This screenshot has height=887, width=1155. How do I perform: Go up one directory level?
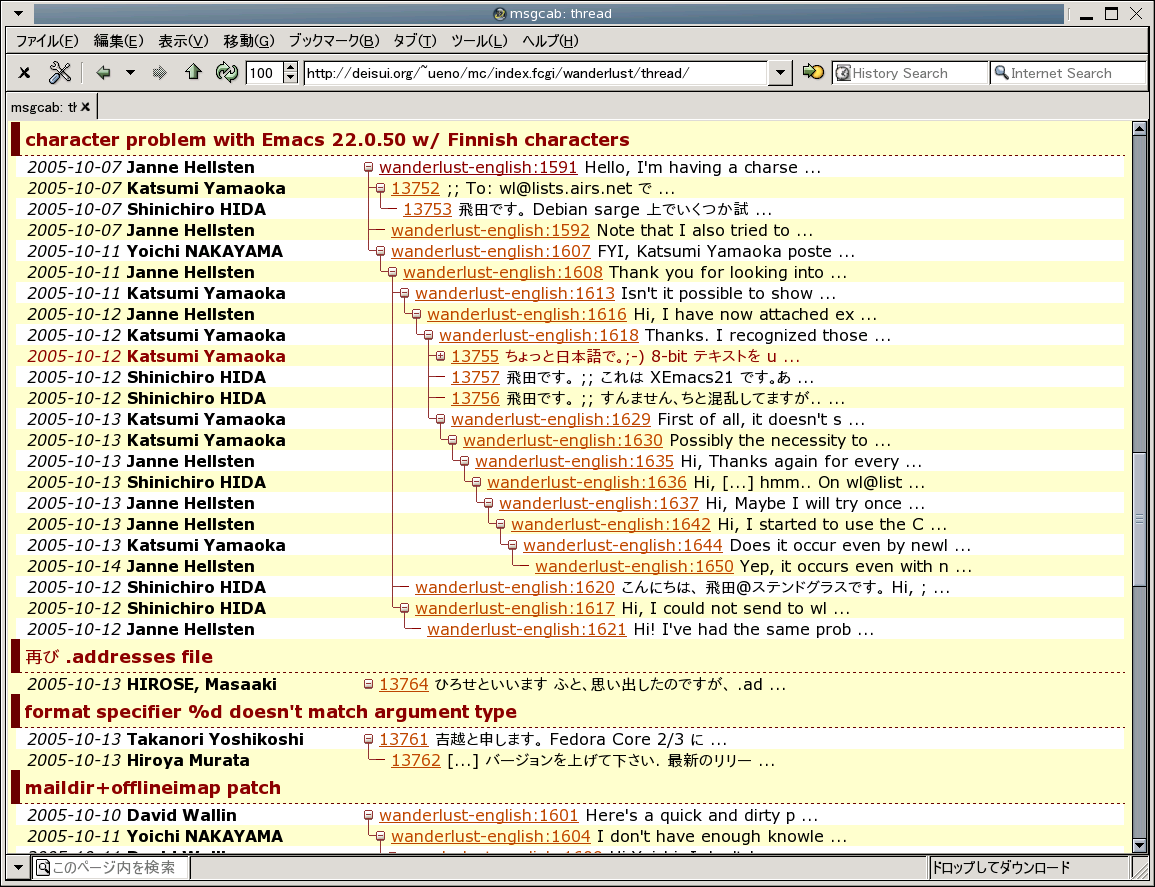193,73
